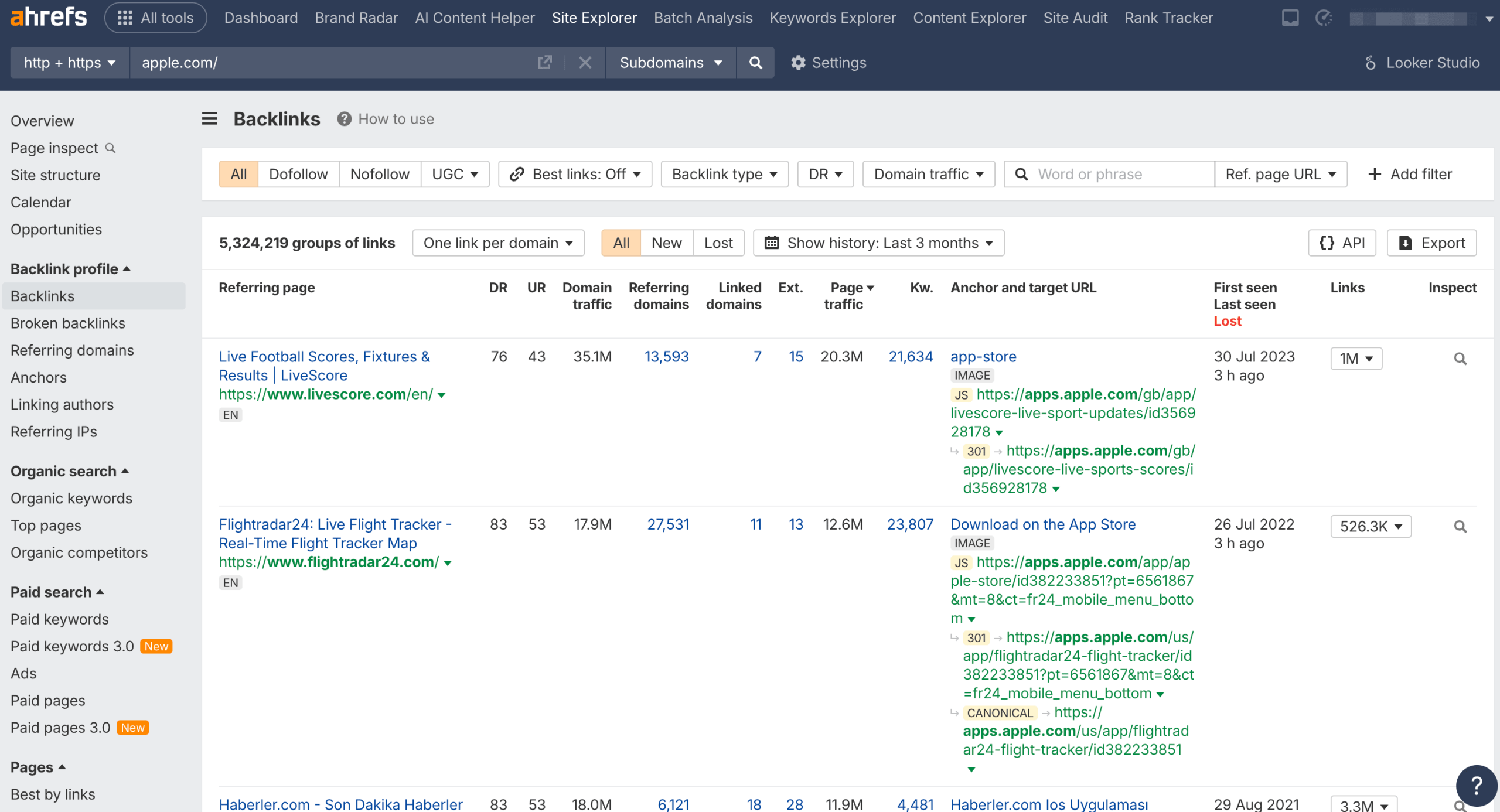1500x812 pixels.
Task: Click the Download on the App Store anchor
Action: (1043, 524)
